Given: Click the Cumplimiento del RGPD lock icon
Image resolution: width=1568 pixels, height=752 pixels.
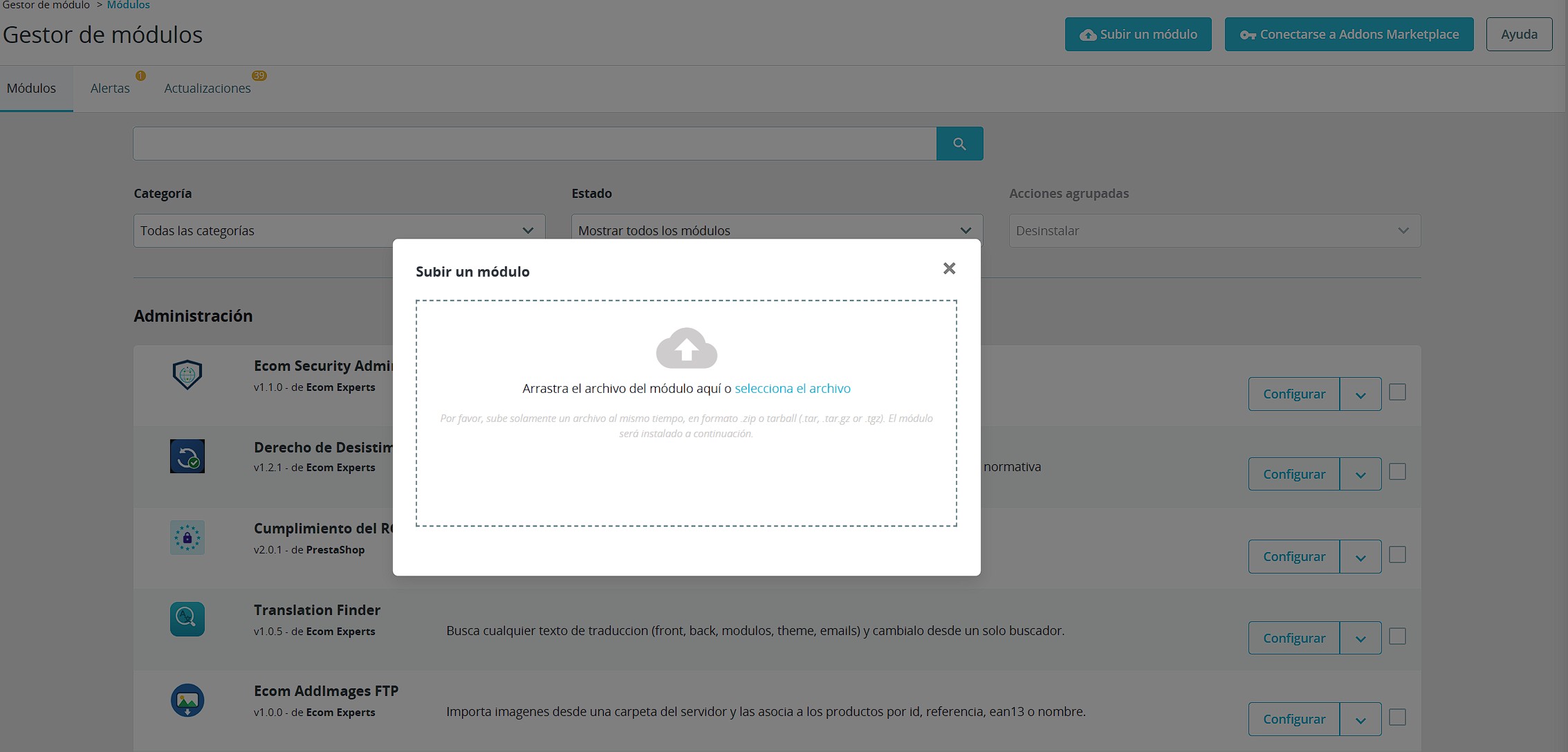Looking at the screenshot, I should (187, 538).
